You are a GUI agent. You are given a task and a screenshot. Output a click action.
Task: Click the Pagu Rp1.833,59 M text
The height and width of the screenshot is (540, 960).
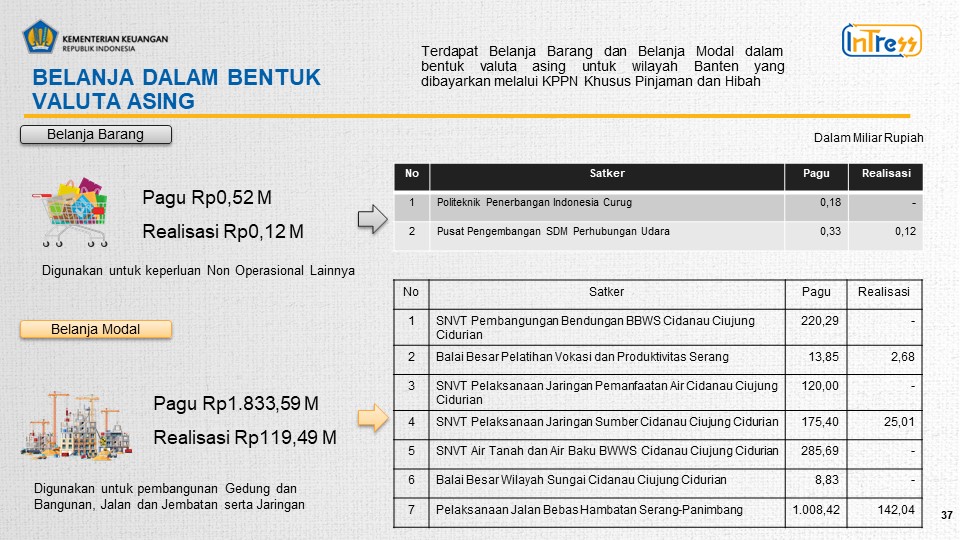click(x=236, y=404)
